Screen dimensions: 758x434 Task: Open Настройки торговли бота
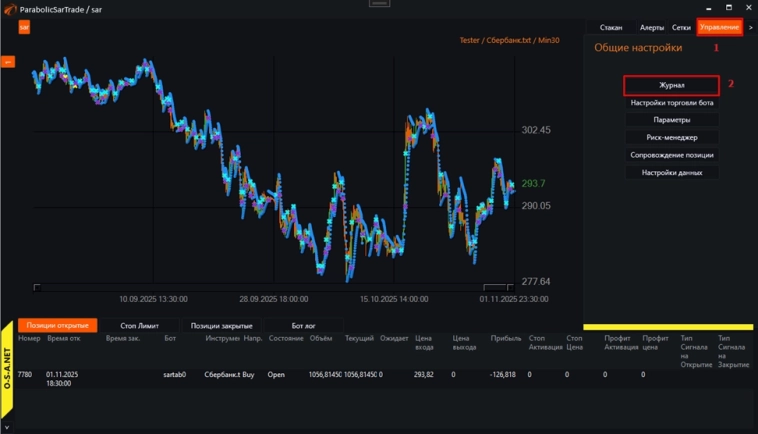click(x=671, y=103)
